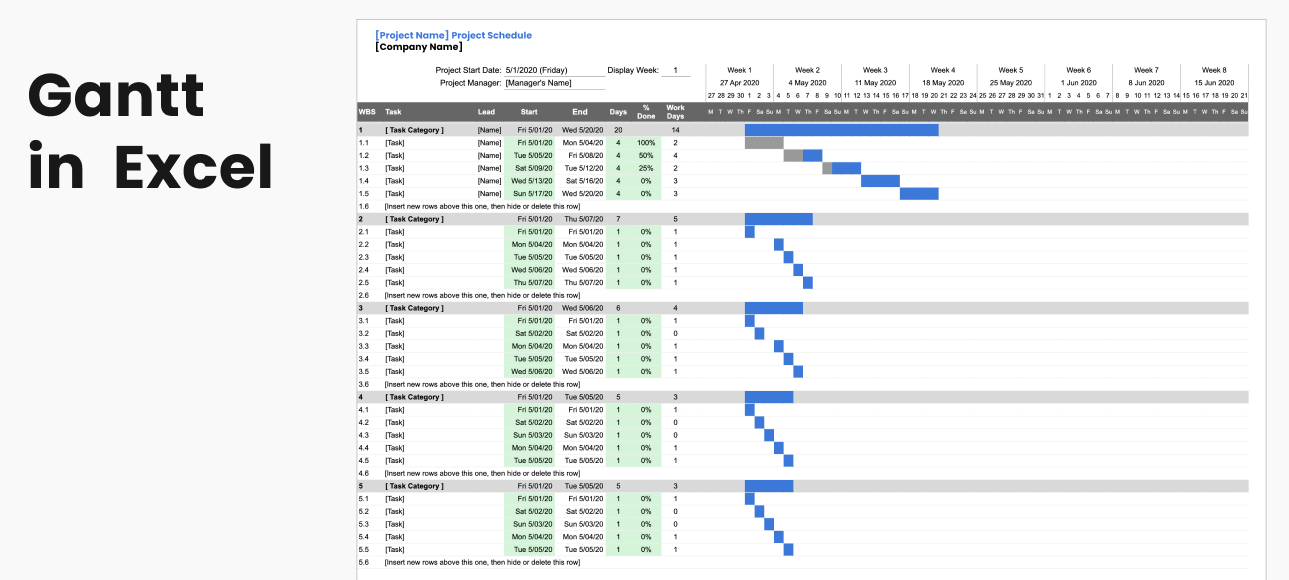Image resolution: width=1289 pixels, height=580 pixels.
Task: Select the 25% done cell of task 1.3
Action: click(x=646, y=168)
